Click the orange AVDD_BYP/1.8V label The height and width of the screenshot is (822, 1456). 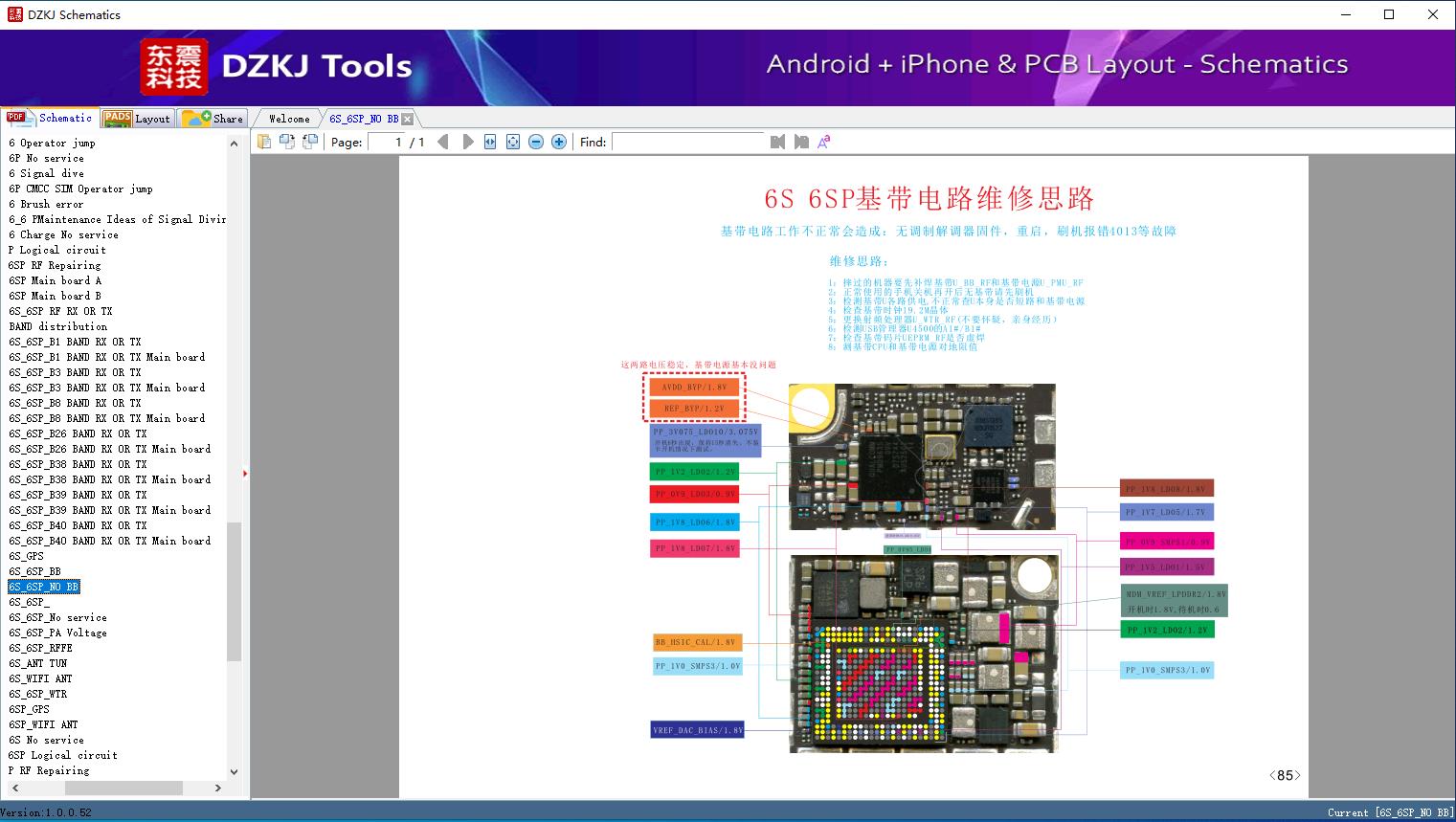[694, 388]
